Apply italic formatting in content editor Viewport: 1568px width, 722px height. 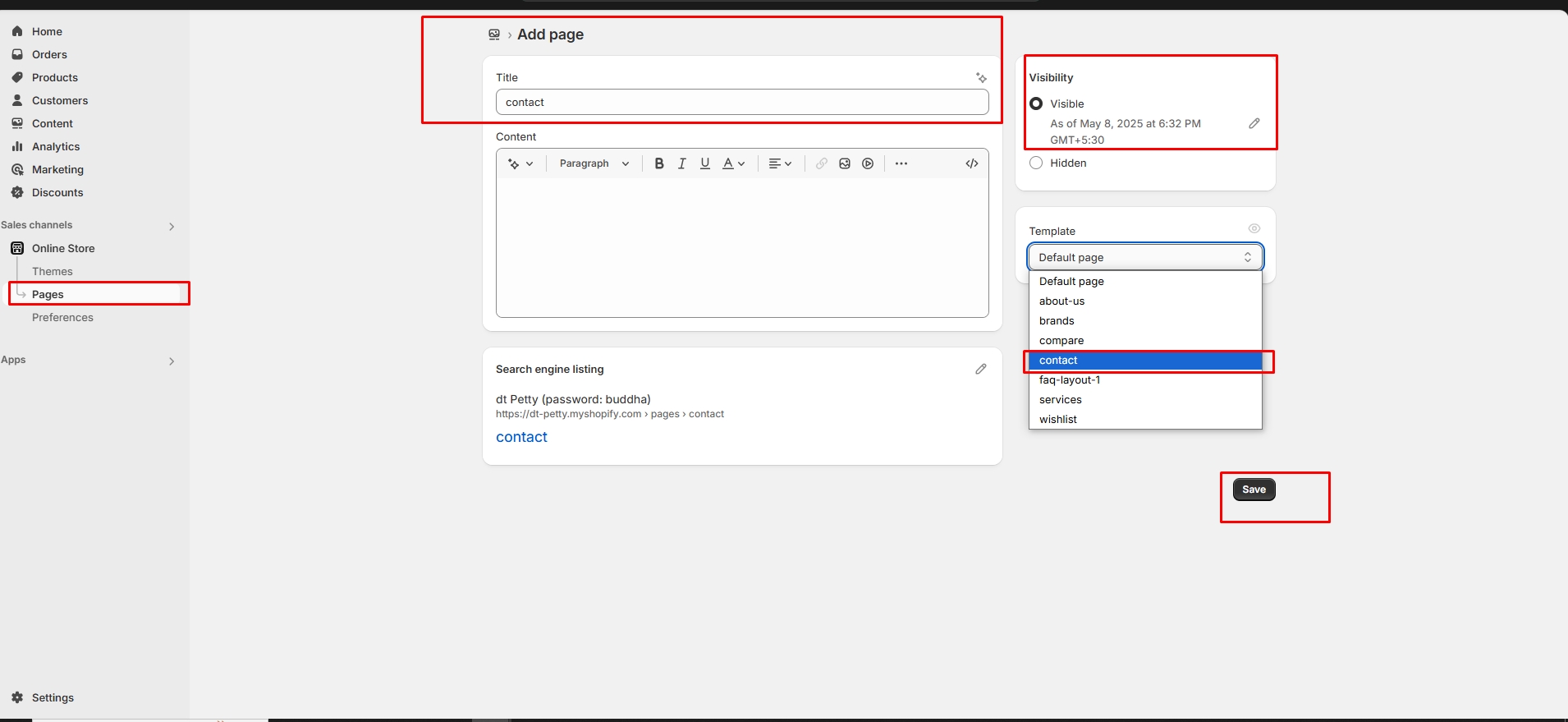[681, 163]
